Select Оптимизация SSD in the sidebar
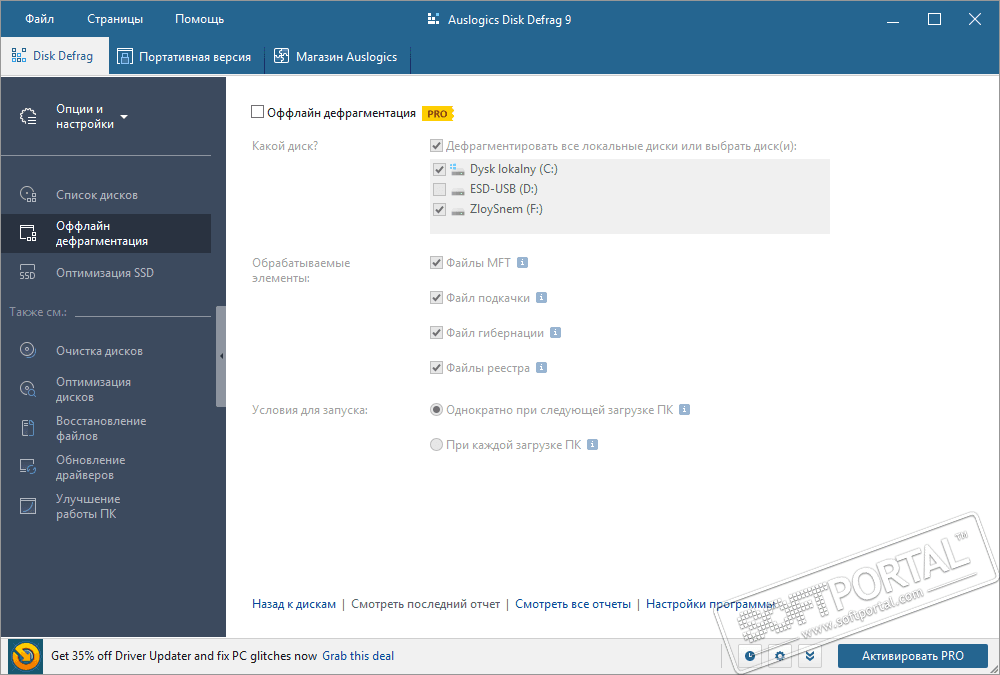Screen dimensions: 1000x675 pos(106,272)
